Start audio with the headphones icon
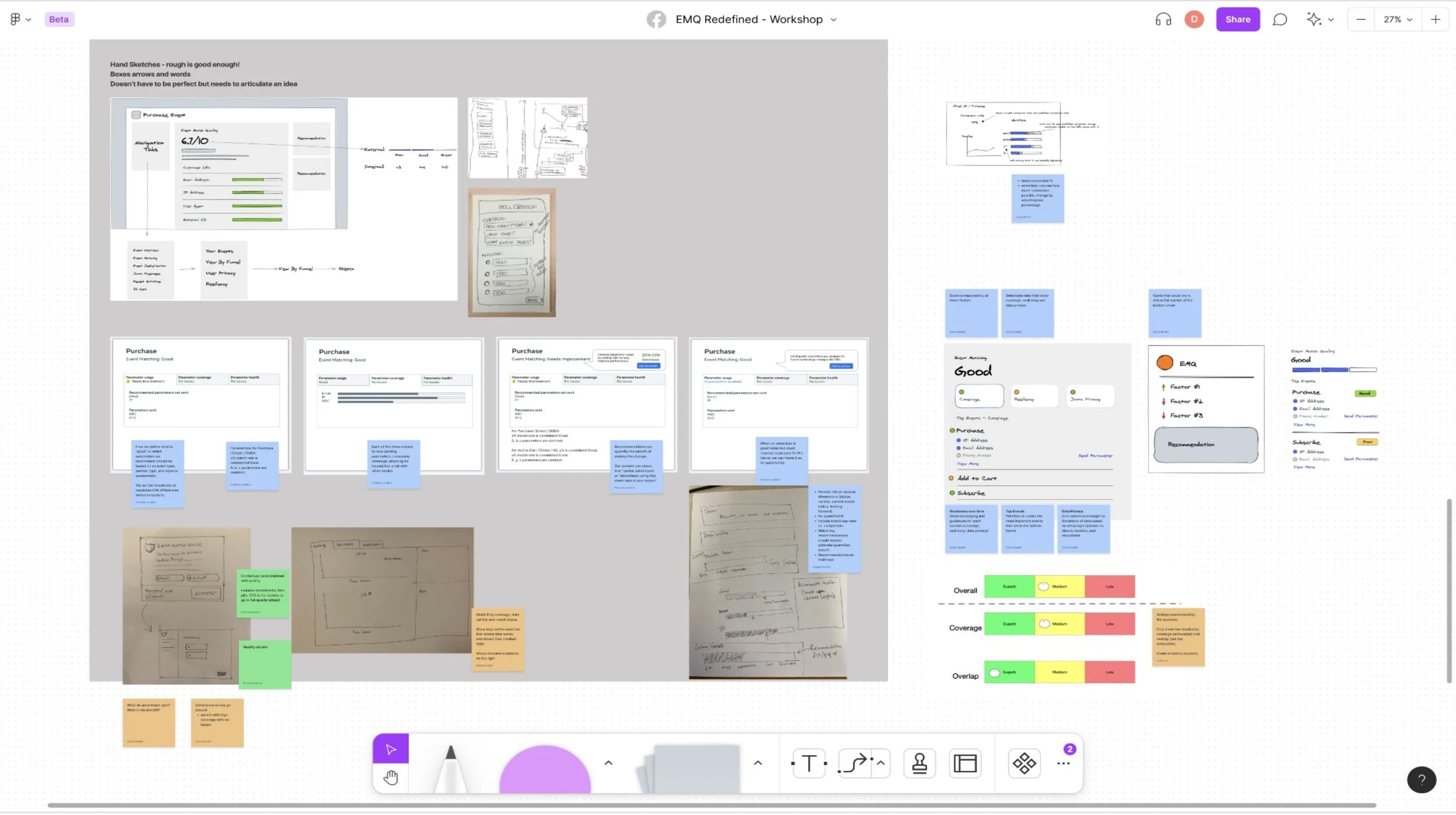1456x815 pixels. [1162, 19]
